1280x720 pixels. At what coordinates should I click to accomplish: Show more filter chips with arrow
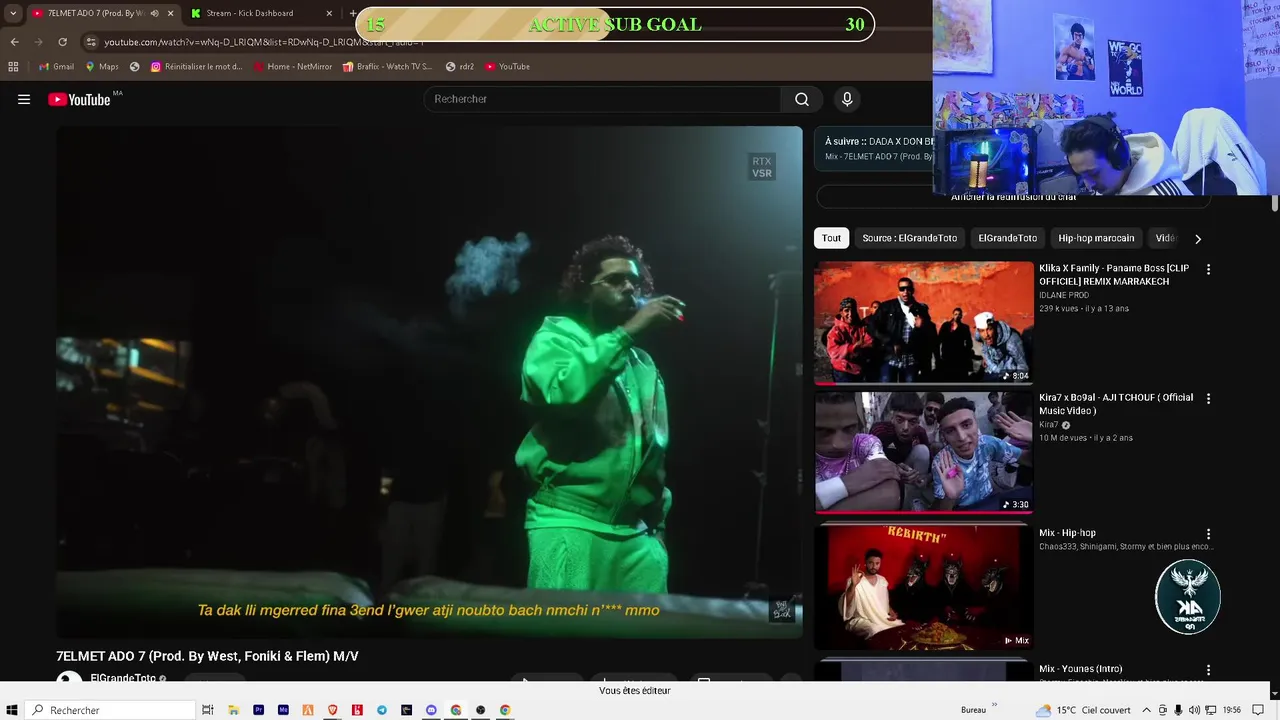[x=1197, y=238]
